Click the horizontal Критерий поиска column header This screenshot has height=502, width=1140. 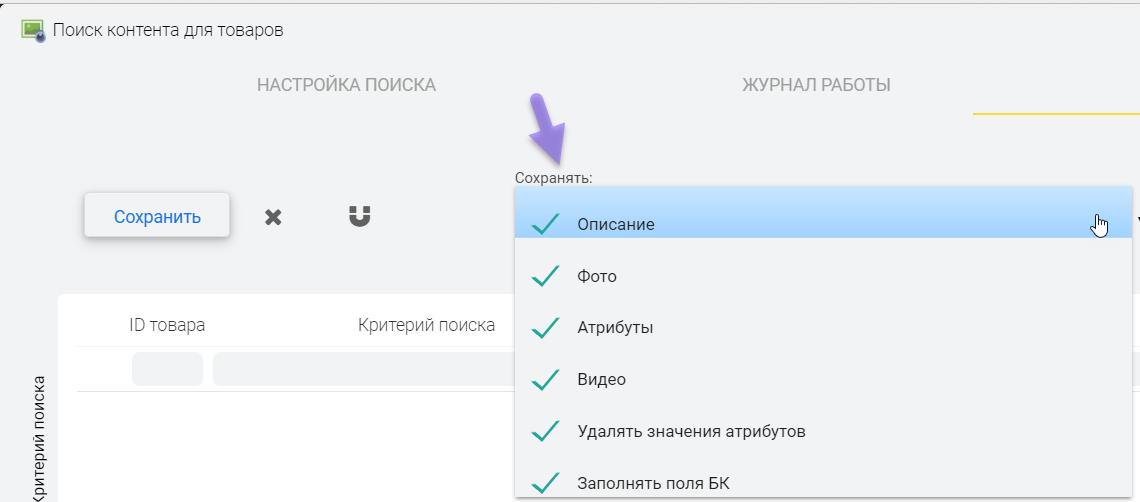click(x=426, y=325)
